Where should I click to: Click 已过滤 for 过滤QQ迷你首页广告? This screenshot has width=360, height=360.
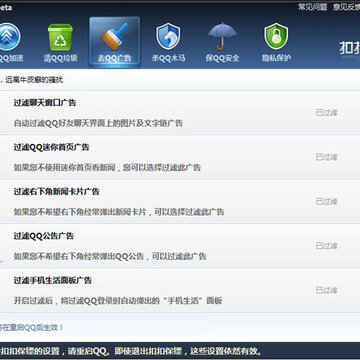326,157
